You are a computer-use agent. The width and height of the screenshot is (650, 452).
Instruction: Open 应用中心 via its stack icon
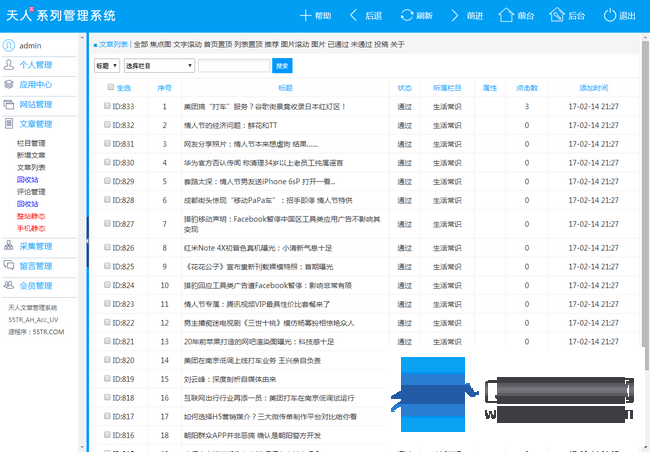pyautogui.click(x=9, y=84)
